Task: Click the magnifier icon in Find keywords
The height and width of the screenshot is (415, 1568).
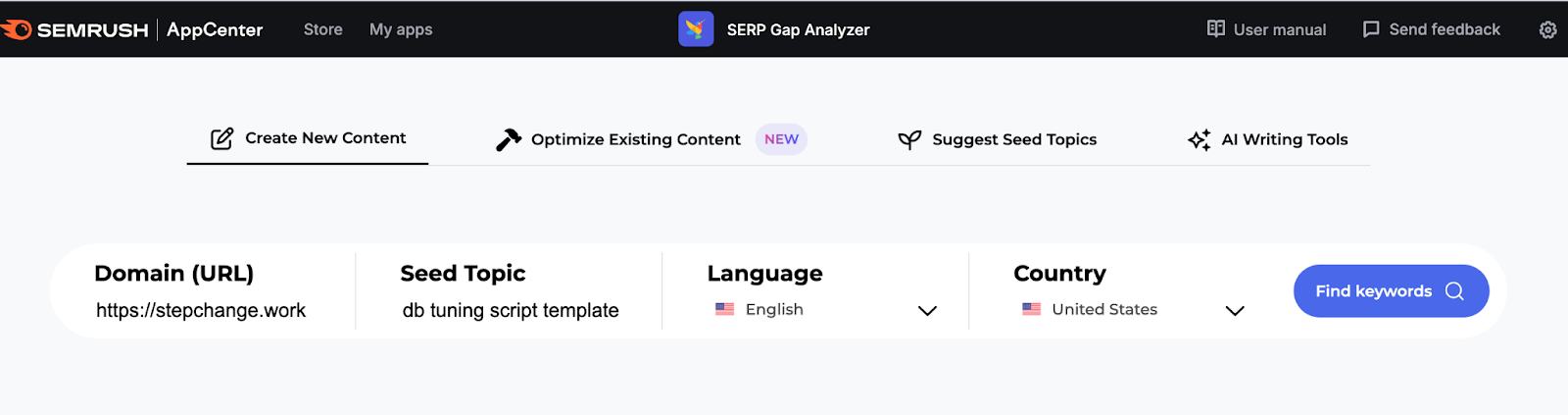Action: click(x=1454, y=291)
